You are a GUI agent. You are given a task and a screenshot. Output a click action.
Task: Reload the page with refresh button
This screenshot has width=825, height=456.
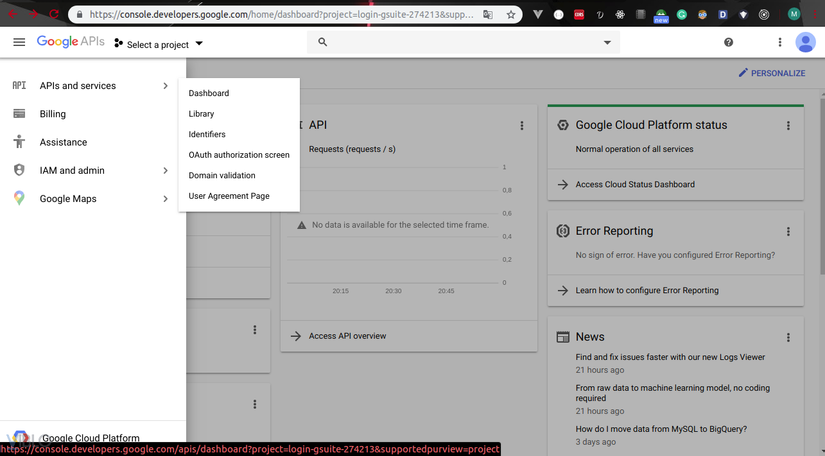pyautogui.click(x=54, y=14)
